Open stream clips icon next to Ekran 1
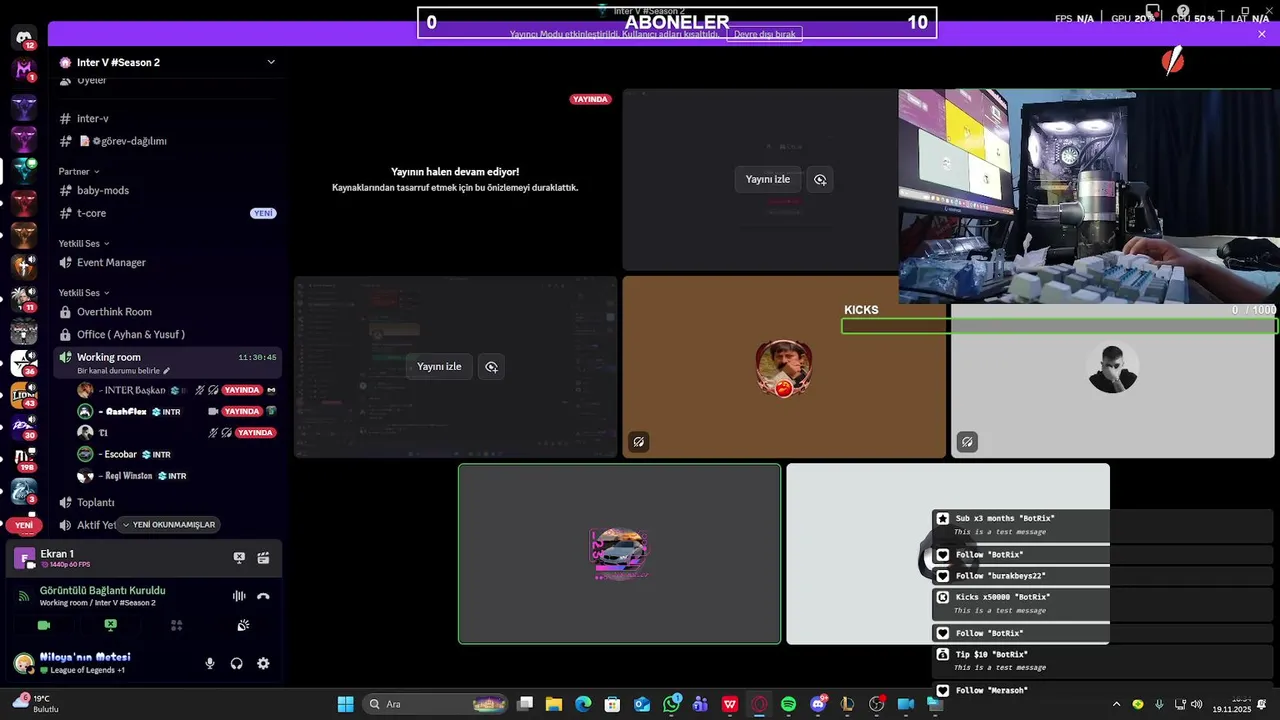This screenshot has height=720, width=1280. (x=263, y=558)
